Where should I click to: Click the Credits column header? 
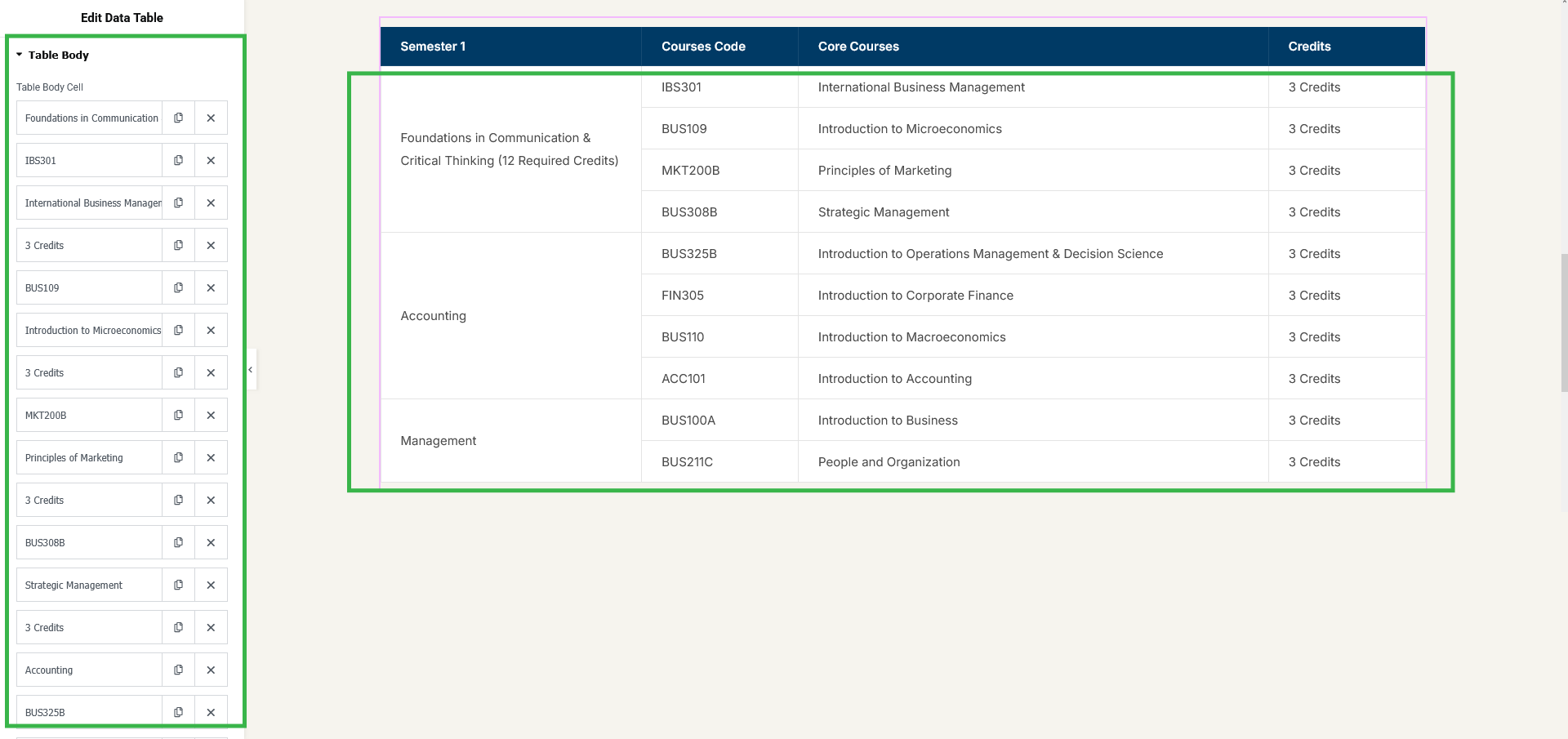point(1309,47)
